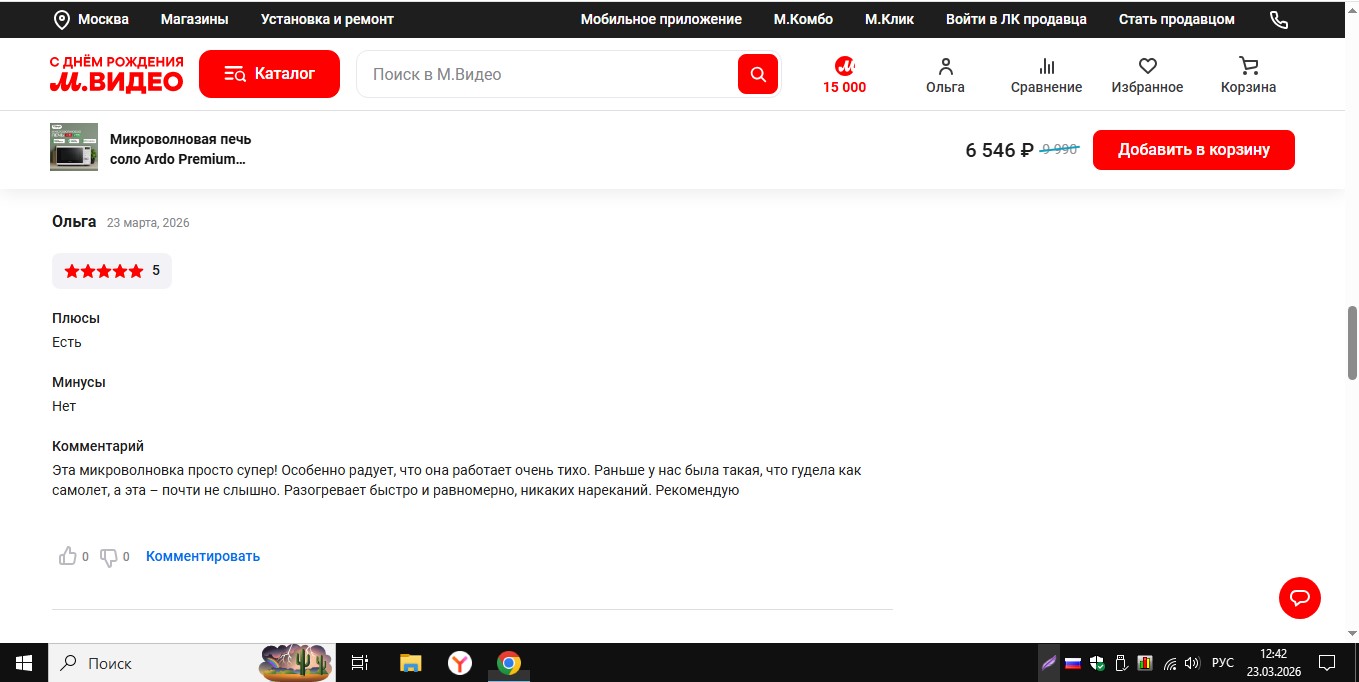The image size is (1359, 682).
Task: Open File Explorer from the taskbar
Action: (x=410, y=663)
